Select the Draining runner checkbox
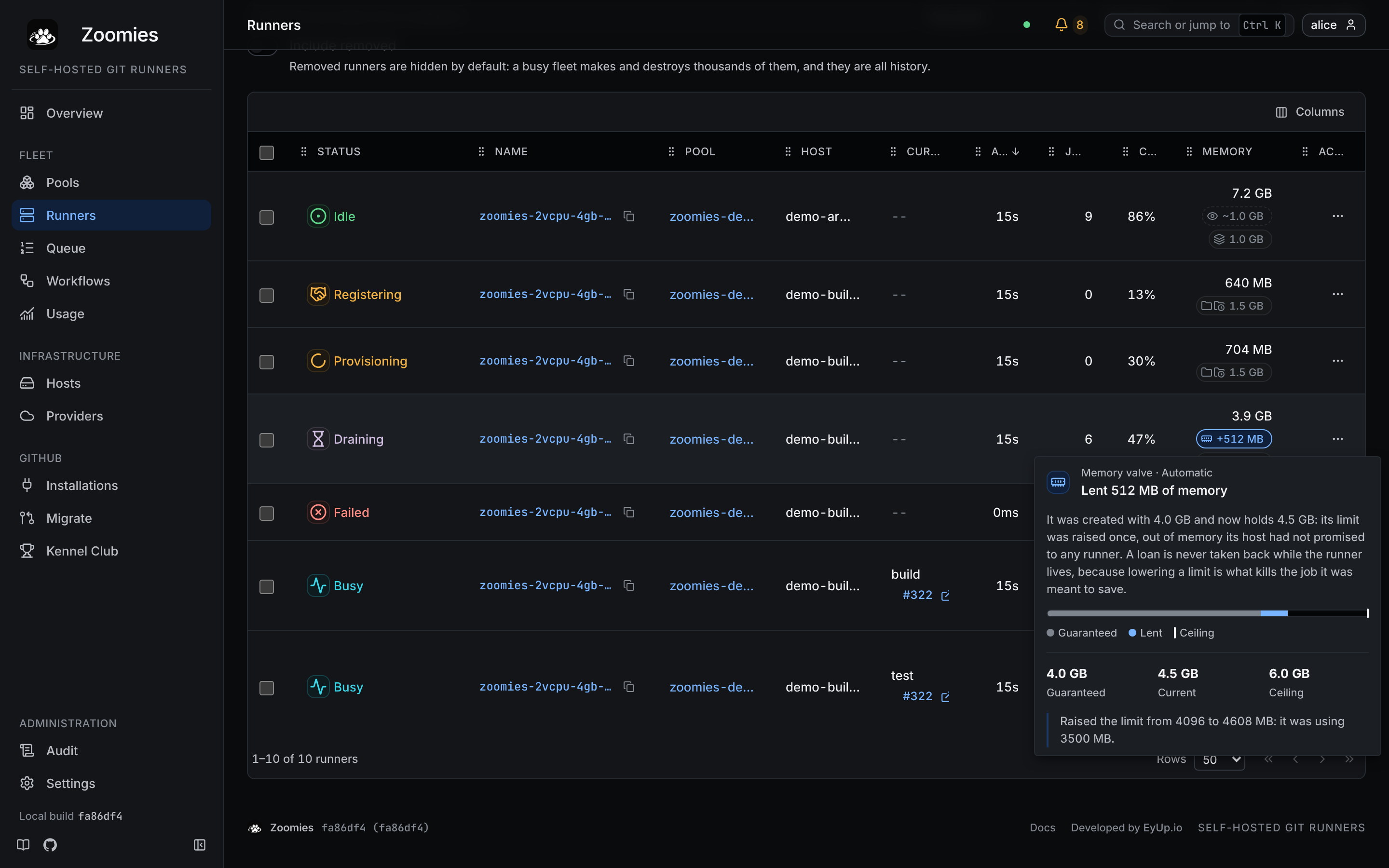 (x=266, y=440)
